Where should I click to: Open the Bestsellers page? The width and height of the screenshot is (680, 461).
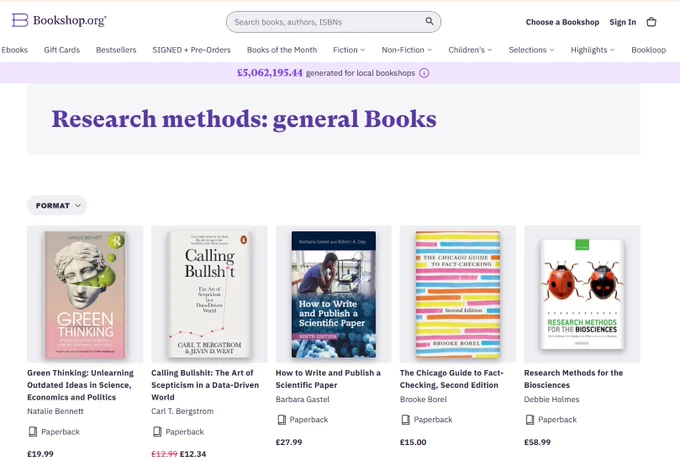(116, 50)
